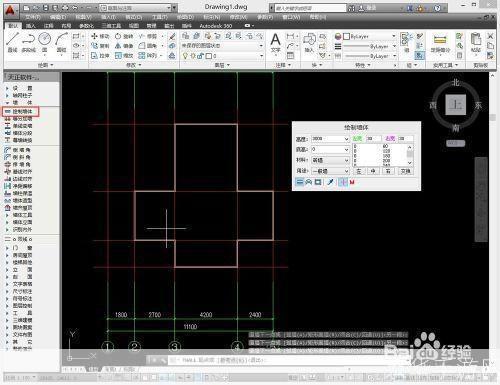Click the Save icon in quick access toolbar
500x385 pixels.
[x=46, y=8]
